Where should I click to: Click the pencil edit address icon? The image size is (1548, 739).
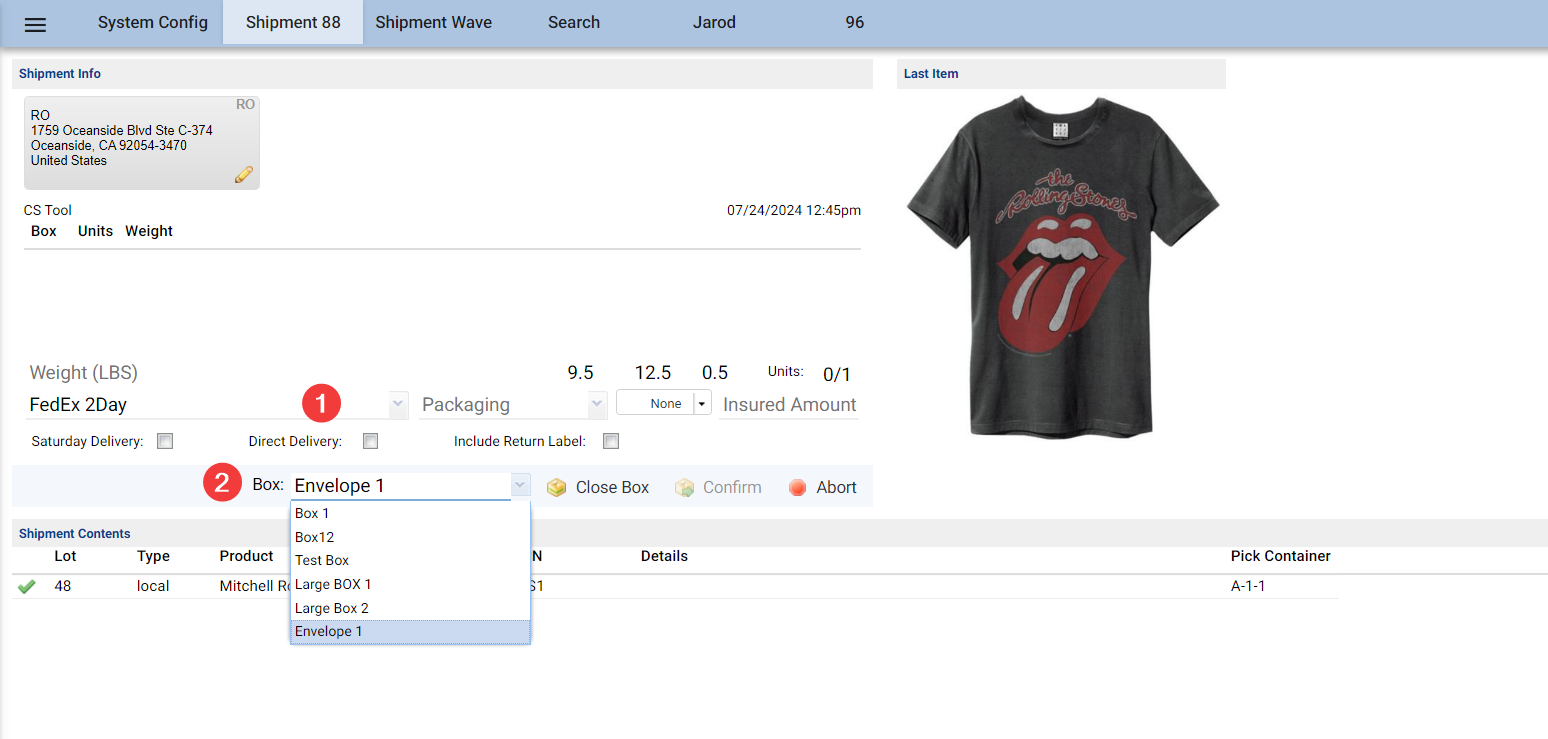[244, 174]
